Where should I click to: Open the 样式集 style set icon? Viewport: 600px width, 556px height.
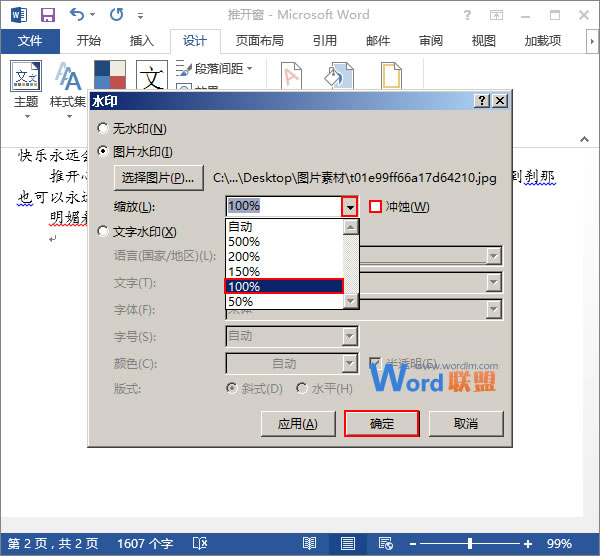[68, 76]
